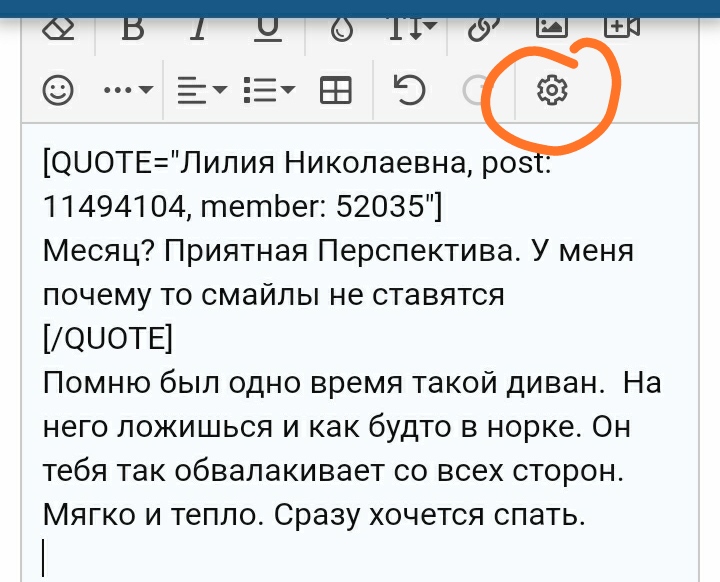
Task: Toggle bold text formatting
Action: tap(133, 29)
